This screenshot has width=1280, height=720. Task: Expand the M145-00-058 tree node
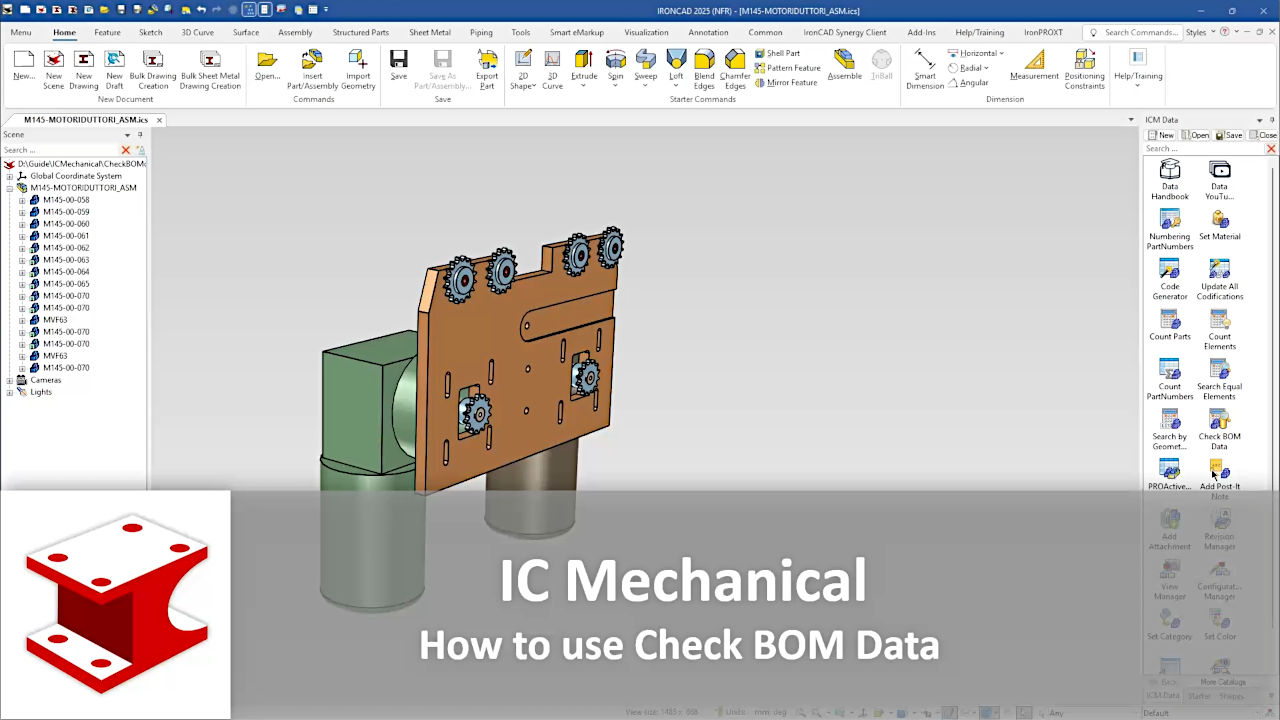click(22, 199)
